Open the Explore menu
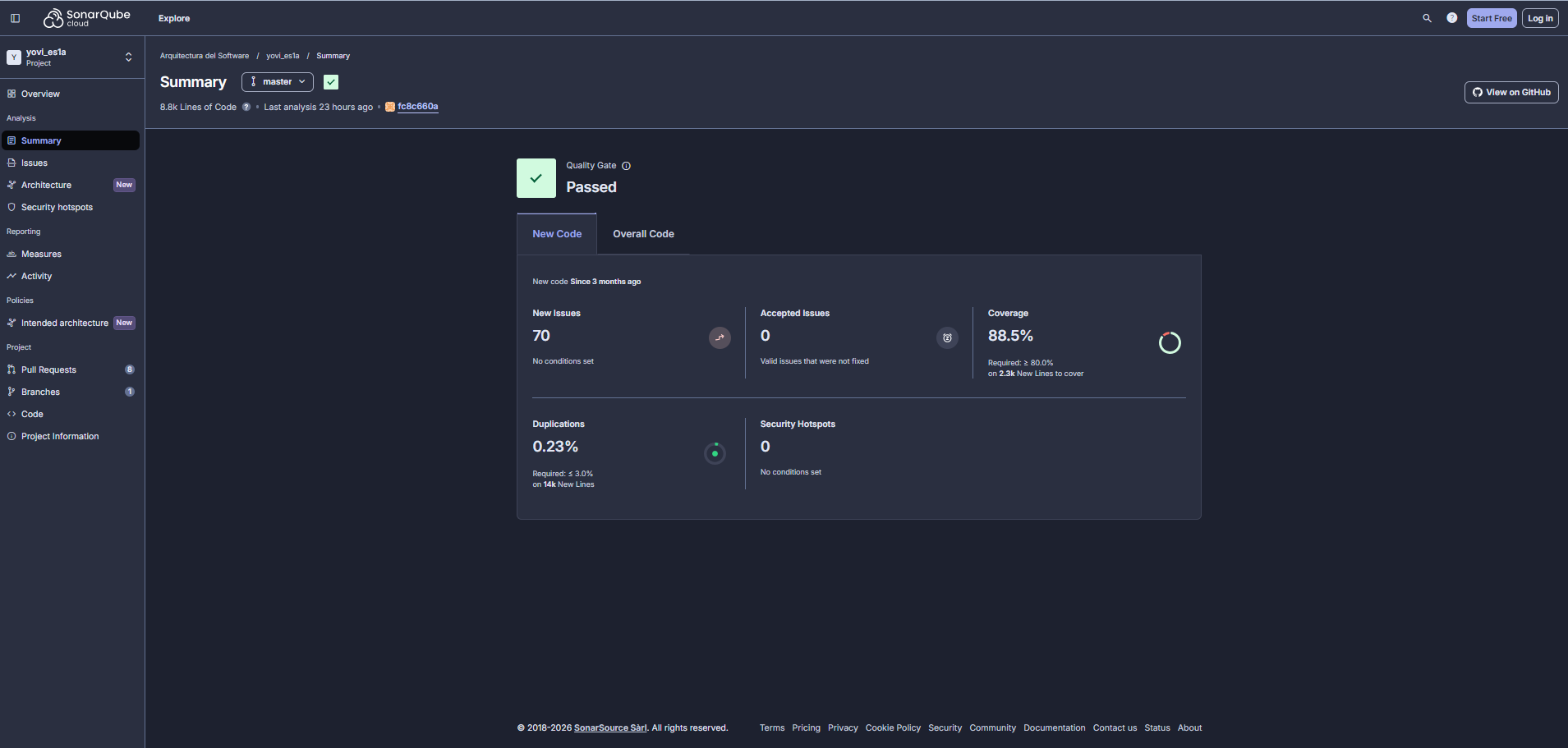Image resolution: width=1568 pixels, height=748 pixels. coord(173,17)
